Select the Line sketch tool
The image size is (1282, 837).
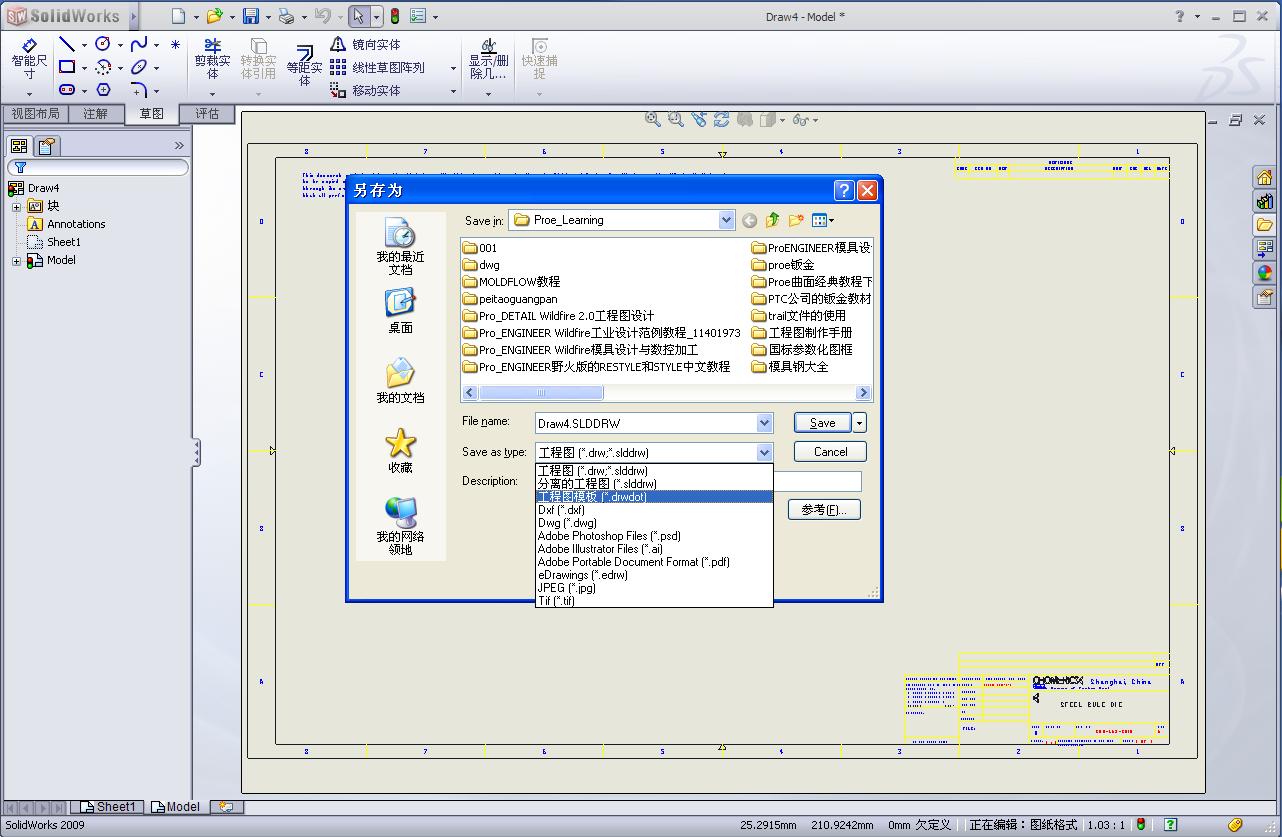pyautogui.click(x=67, y=44)
